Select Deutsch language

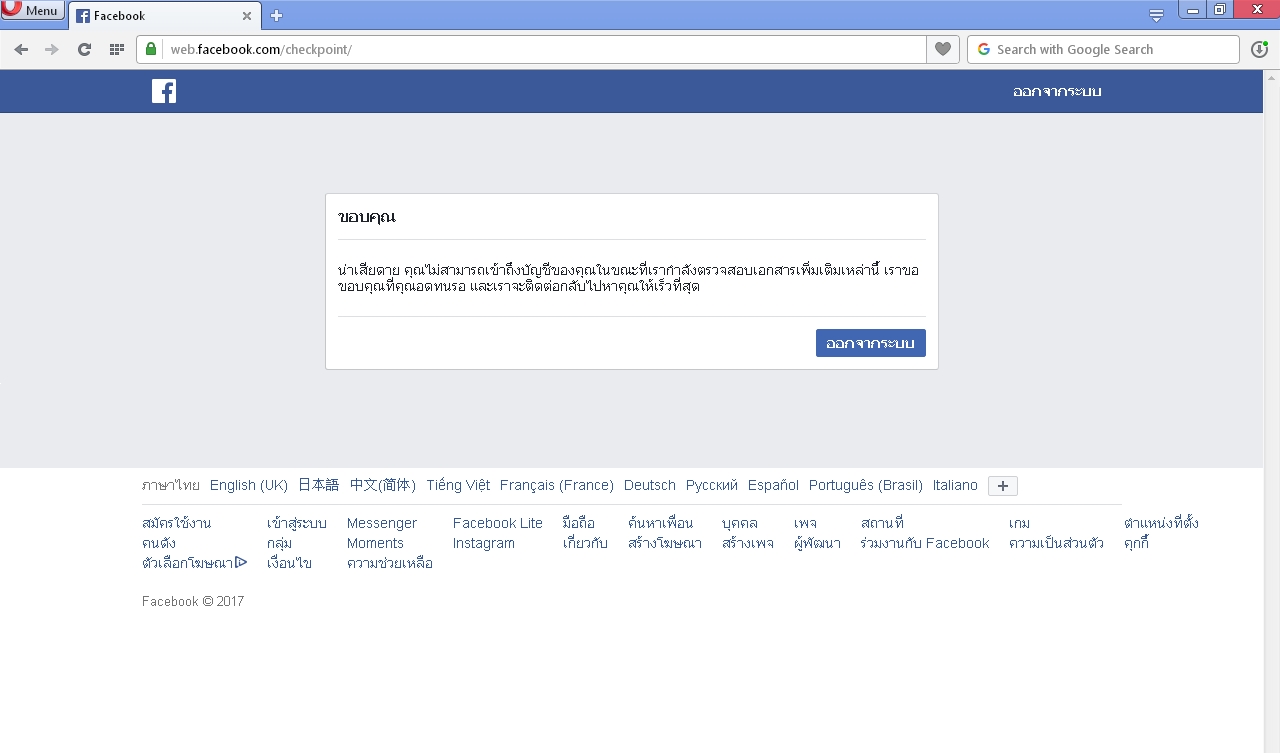pyautogui.click(x=650, y=485)
